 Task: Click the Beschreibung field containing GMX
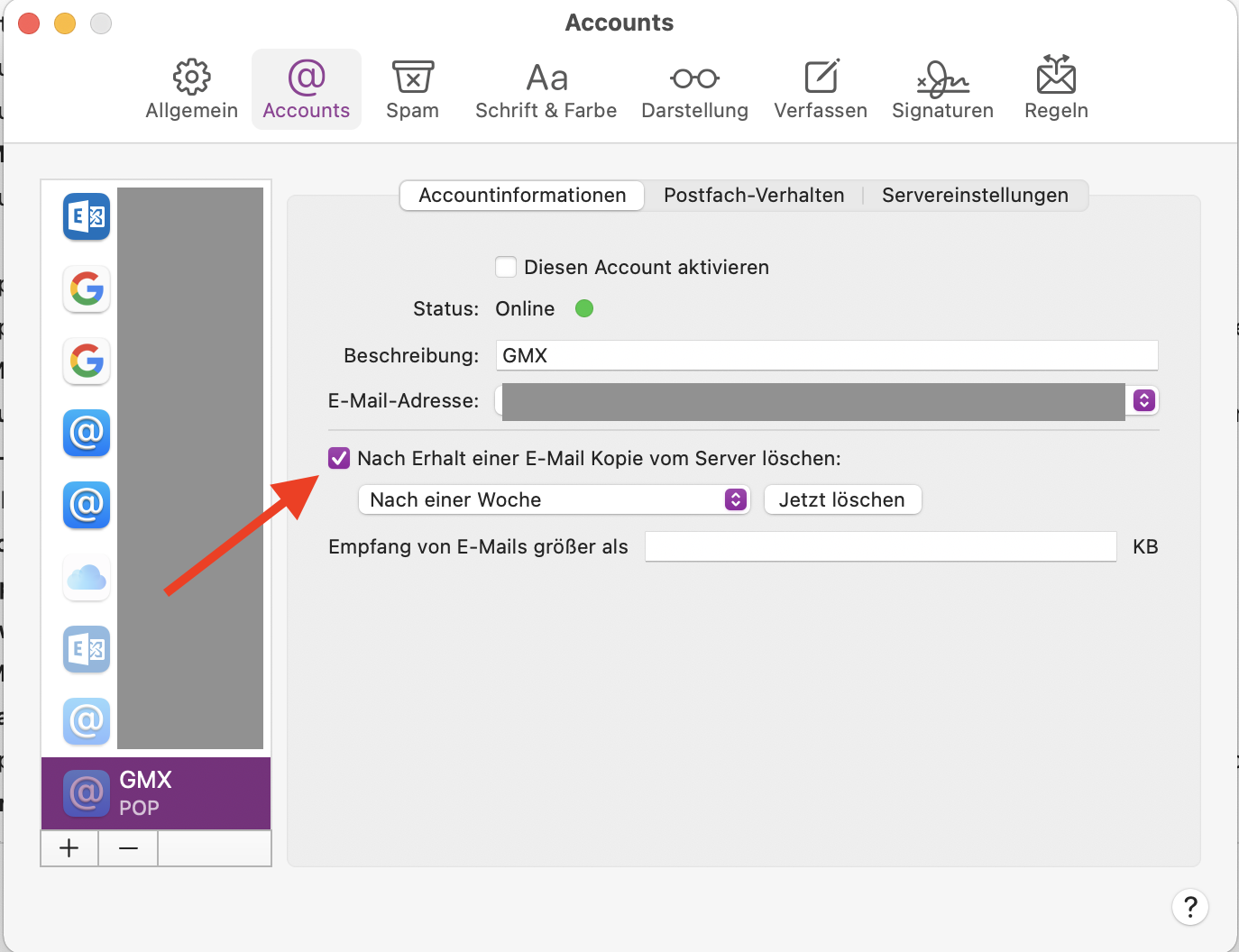click(827, 355)
